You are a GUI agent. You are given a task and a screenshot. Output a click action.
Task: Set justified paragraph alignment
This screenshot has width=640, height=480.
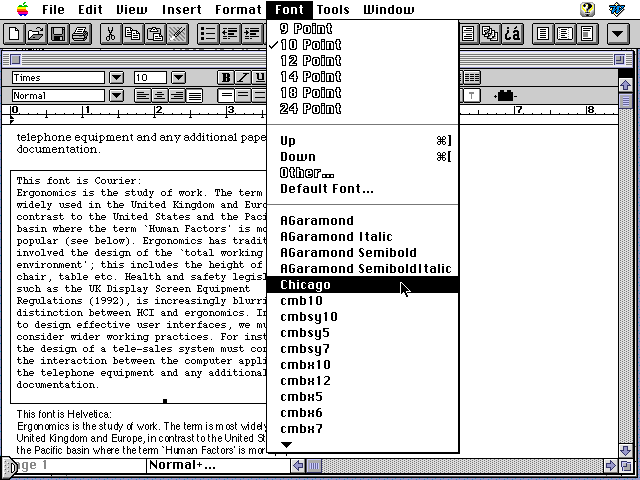194,96
